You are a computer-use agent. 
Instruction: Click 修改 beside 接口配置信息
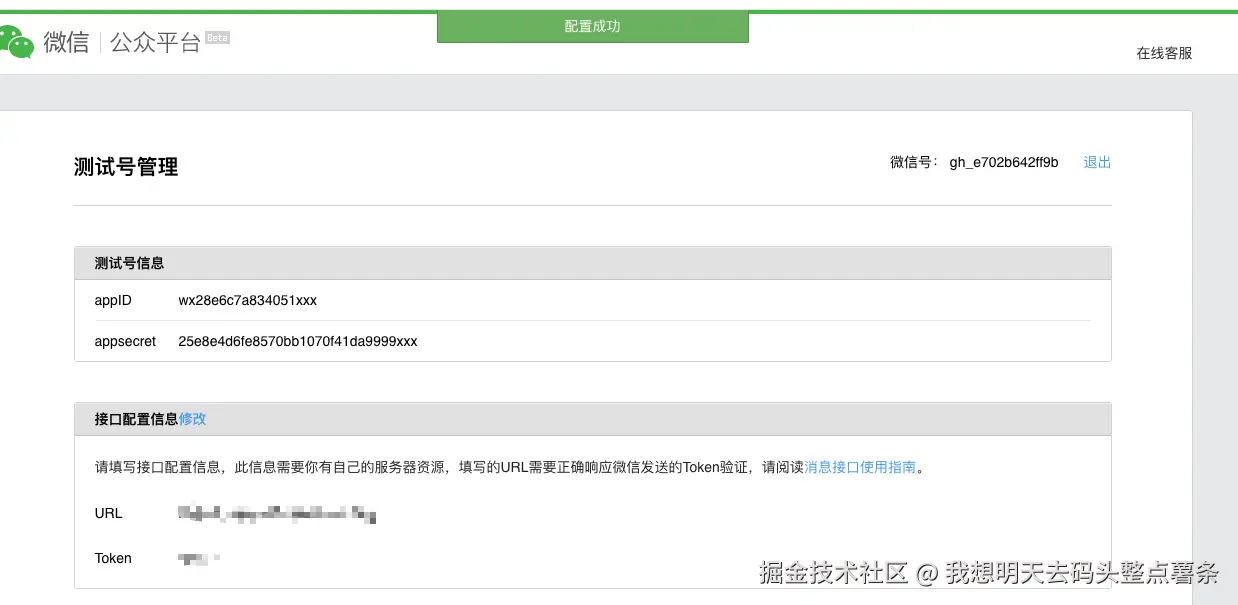click(x=193, y=419)
